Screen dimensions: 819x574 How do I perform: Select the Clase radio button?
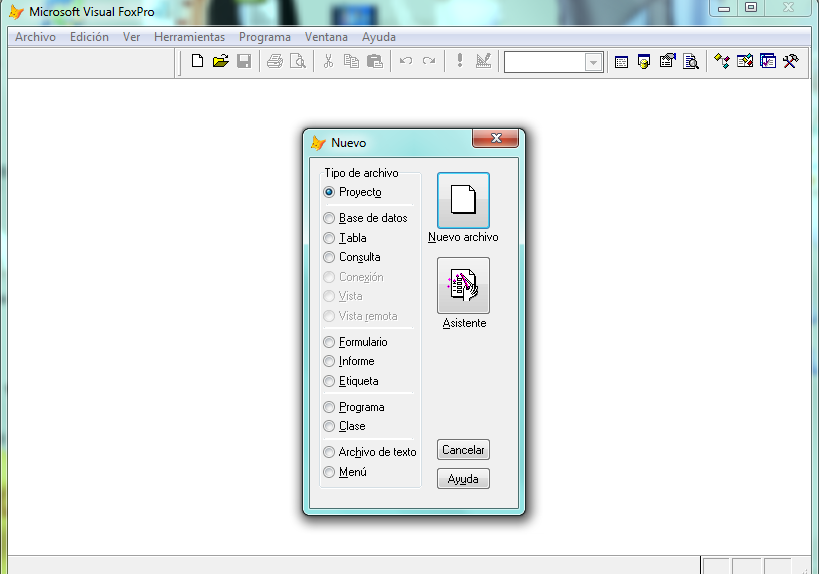tap(329, 426)
